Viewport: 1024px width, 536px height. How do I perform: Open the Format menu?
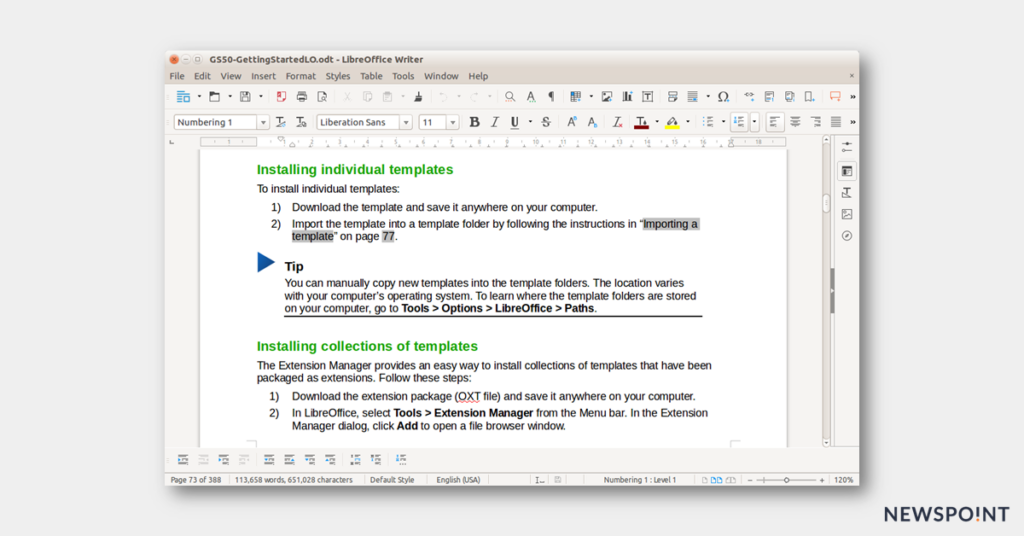300,76
